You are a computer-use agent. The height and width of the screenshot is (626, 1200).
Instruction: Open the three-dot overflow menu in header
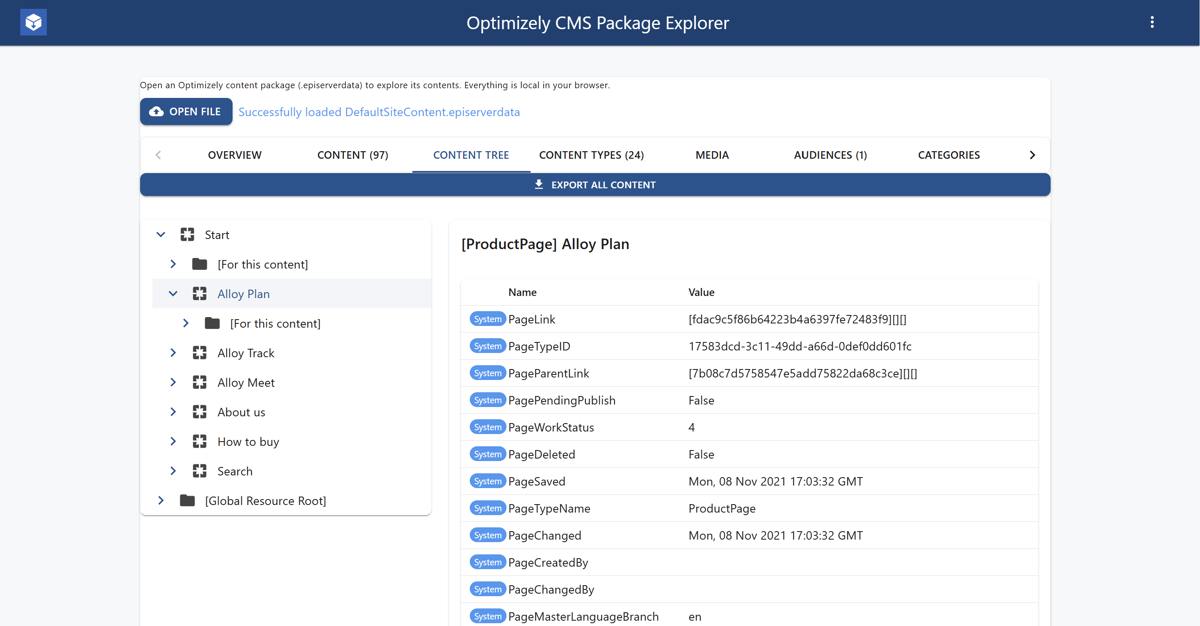[1152, 21]
